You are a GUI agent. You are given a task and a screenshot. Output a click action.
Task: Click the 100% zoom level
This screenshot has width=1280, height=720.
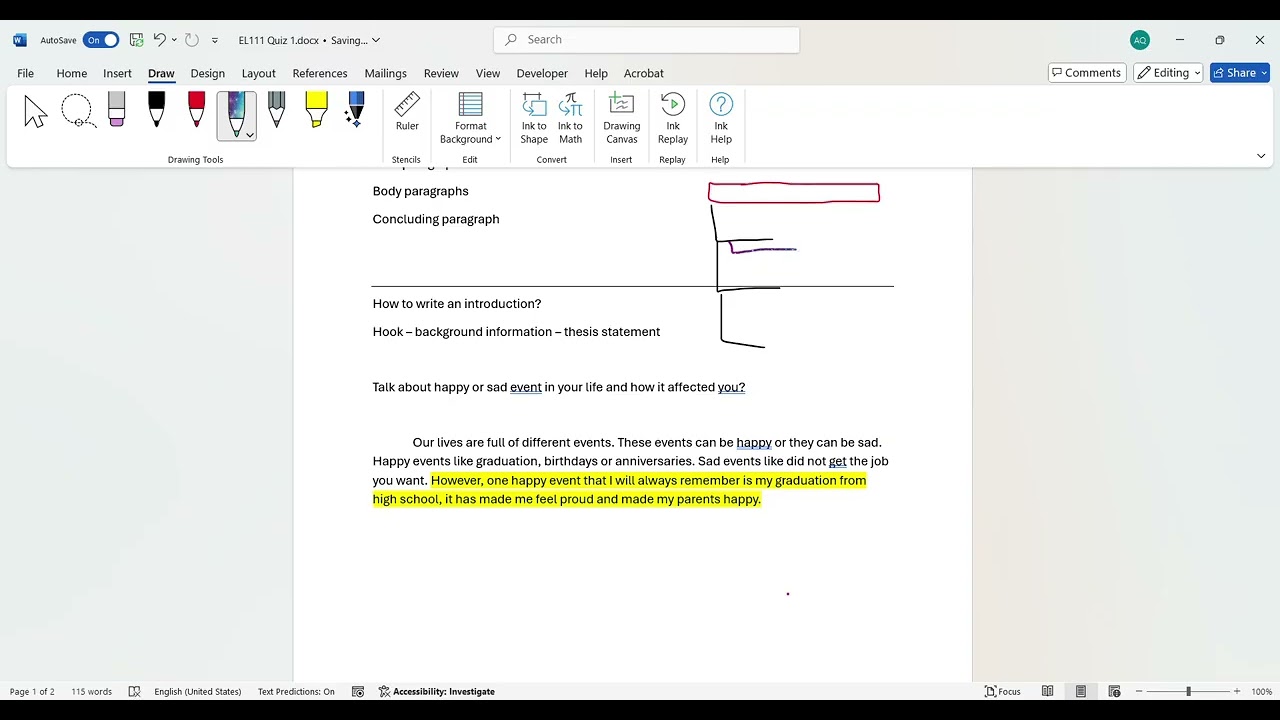click(1262, 692)
